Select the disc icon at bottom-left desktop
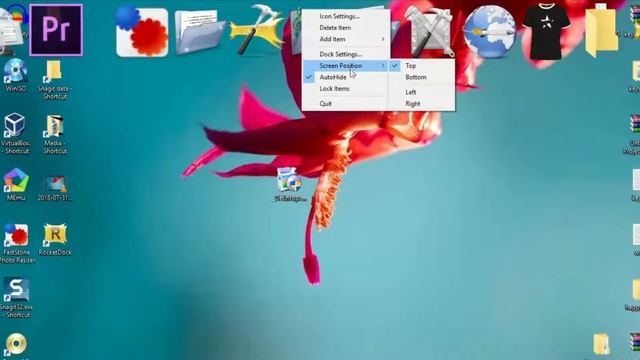Image resolution: width=640 pixels, height=360 pixels. [16, 345]
